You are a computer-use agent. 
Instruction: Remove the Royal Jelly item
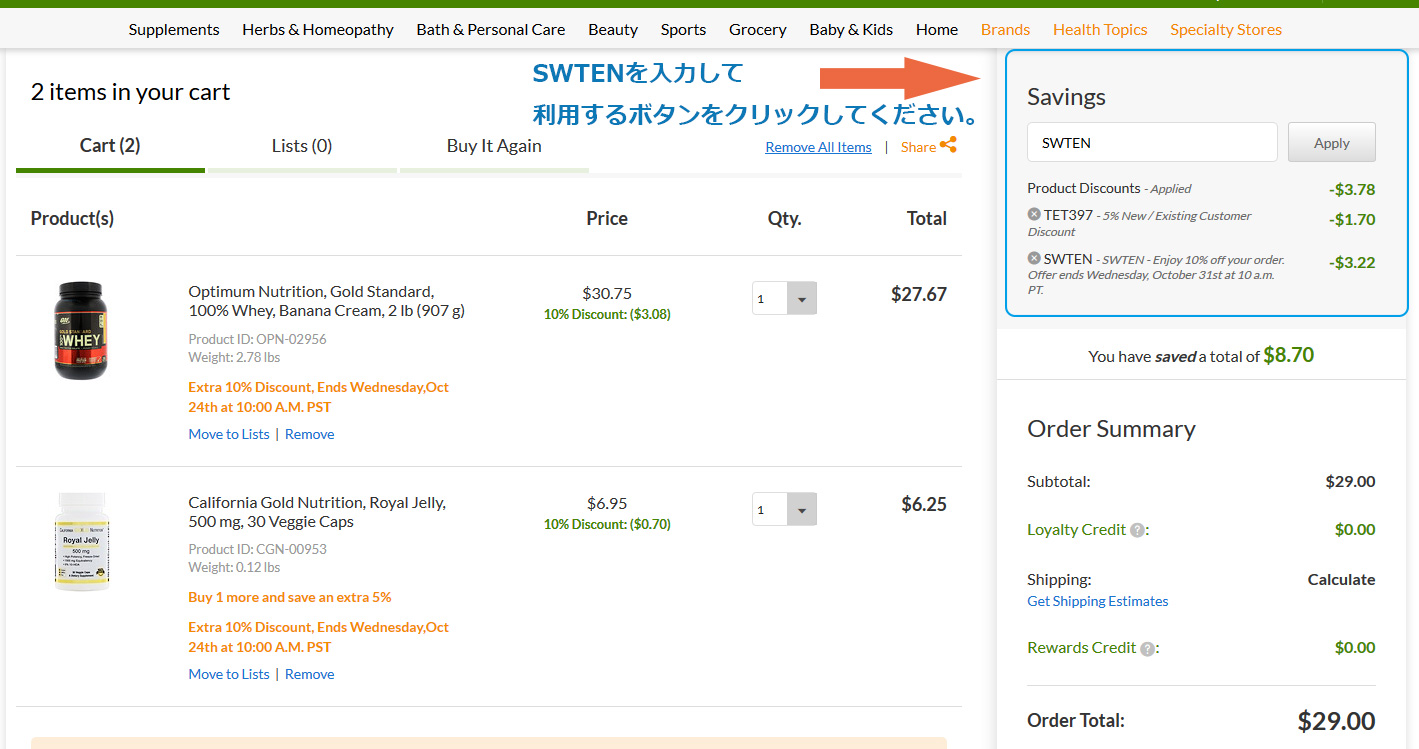(310, 674)
